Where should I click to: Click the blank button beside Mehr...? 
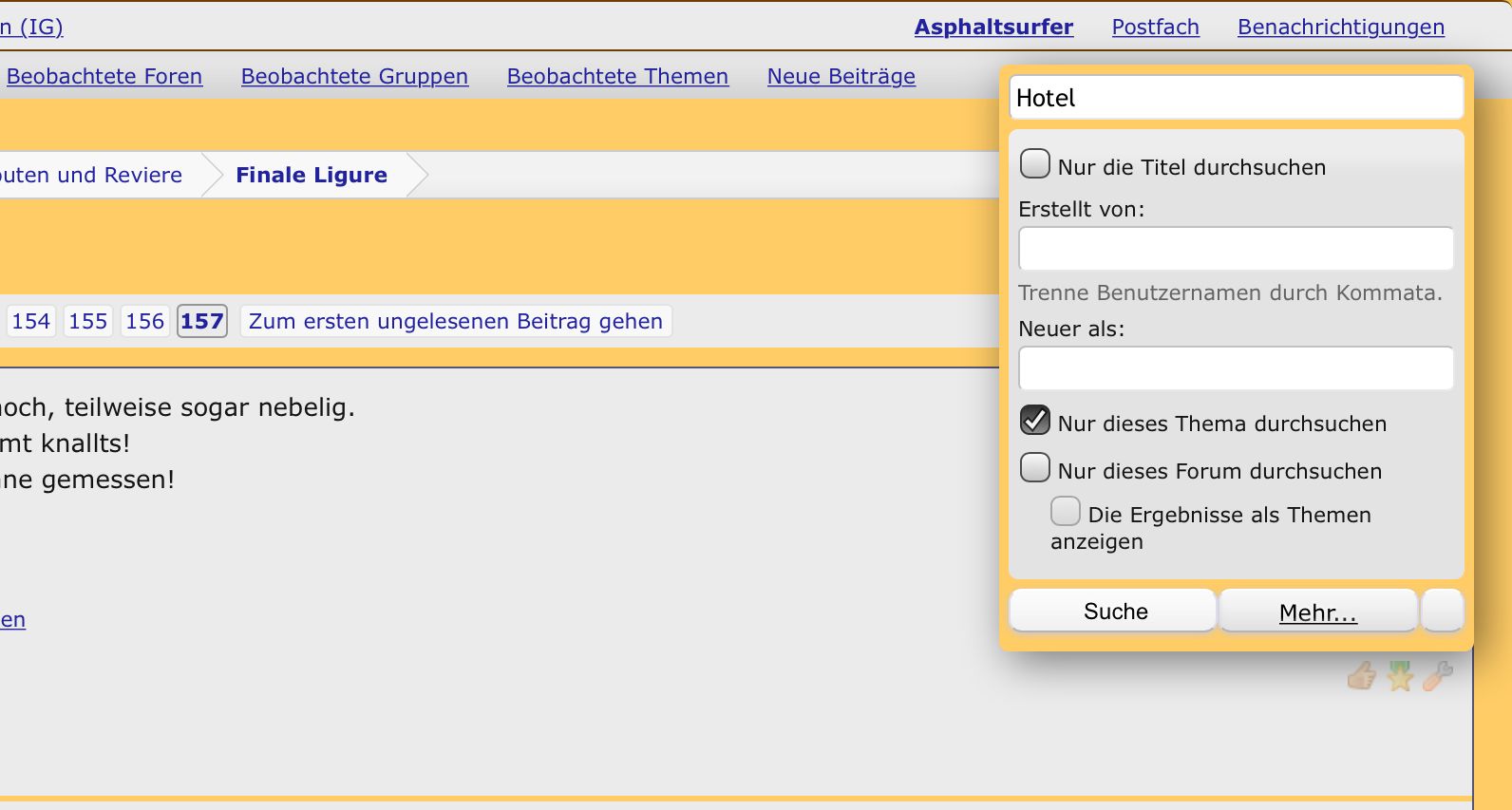pyautogui.click(x=1442, y=611)
